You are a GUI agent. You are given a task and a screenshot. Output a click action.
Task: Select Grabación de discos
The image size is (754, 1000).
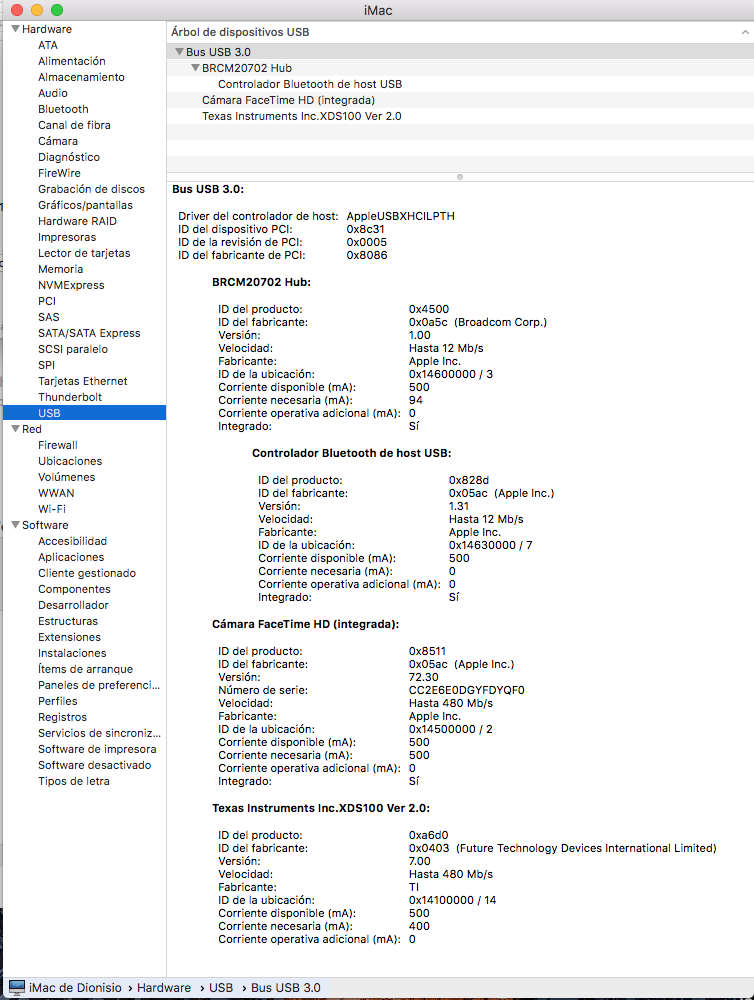pos(91,189)
